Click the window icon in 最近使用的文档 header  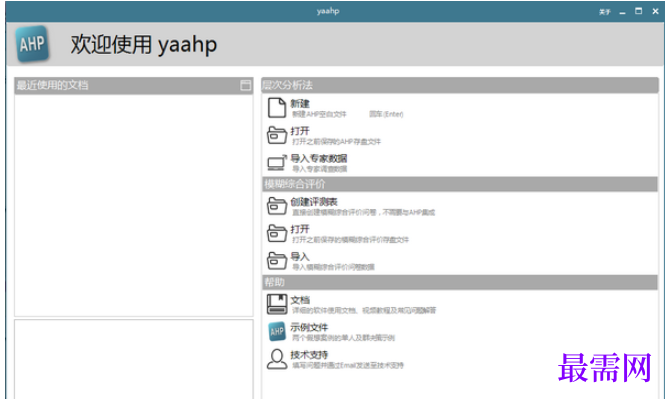point(246,85)
